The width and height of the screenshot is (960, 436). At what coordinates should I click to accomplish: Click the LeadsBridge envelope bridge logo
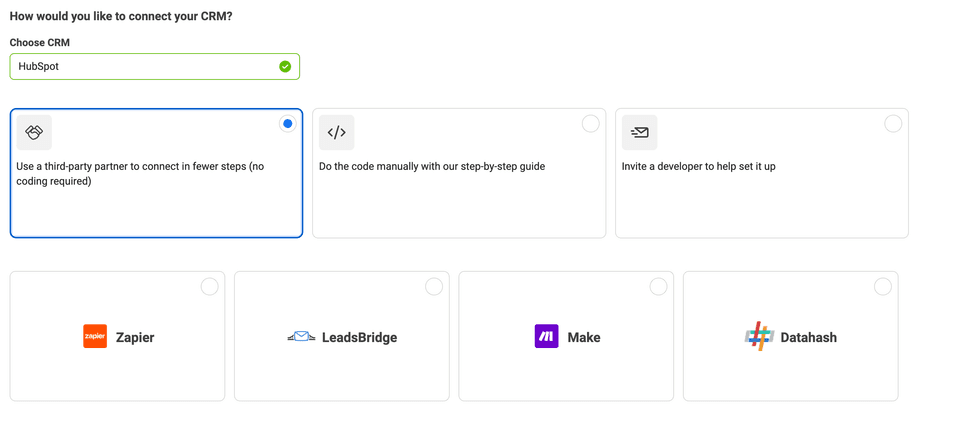[x=301, y=336]
